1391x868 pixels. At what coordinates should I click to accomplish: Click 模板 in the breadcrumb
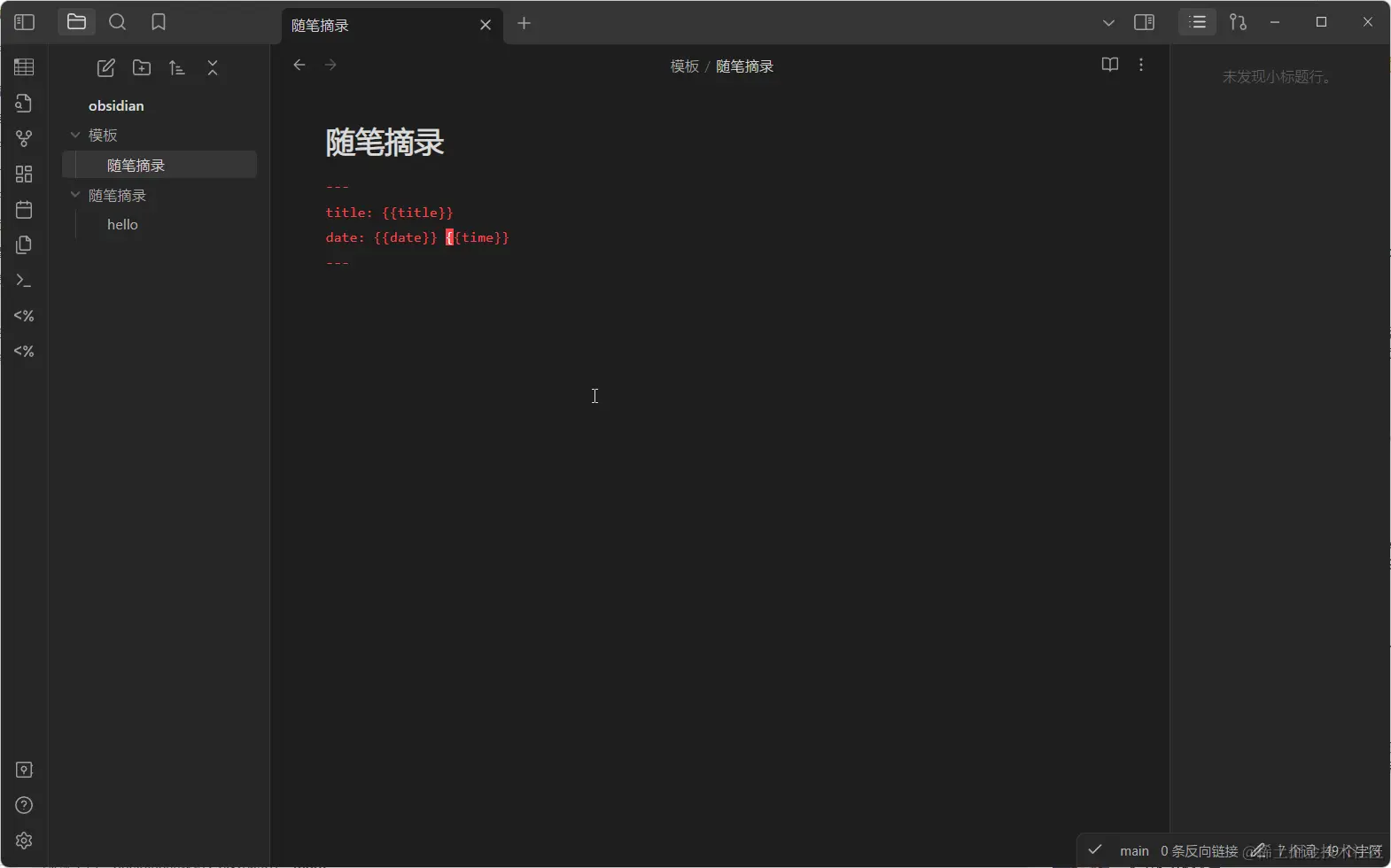pyautogui.click(x=685, y=66)
